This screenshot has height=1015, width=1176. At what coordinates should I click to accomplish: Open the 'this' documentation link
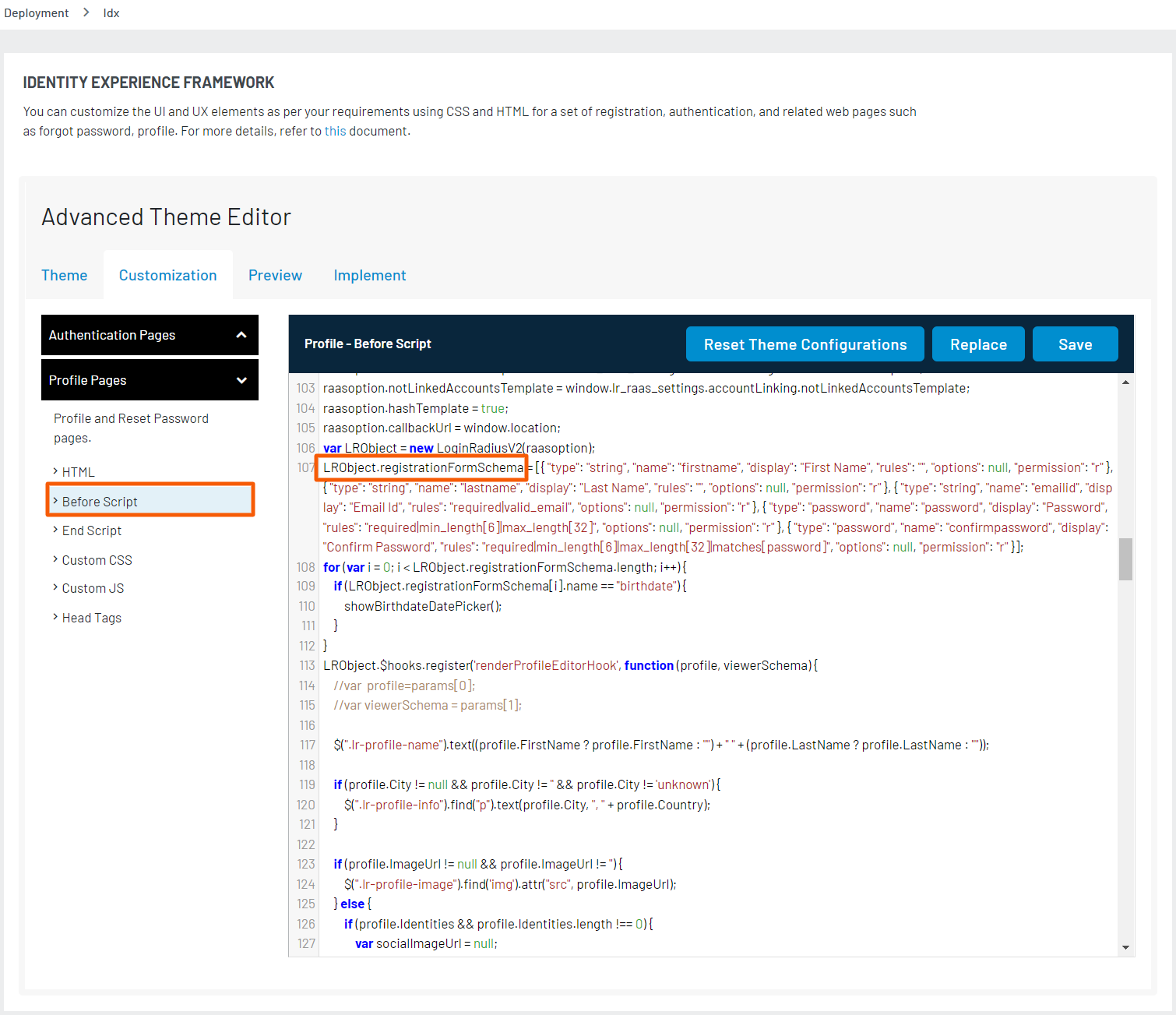[335, 131]
